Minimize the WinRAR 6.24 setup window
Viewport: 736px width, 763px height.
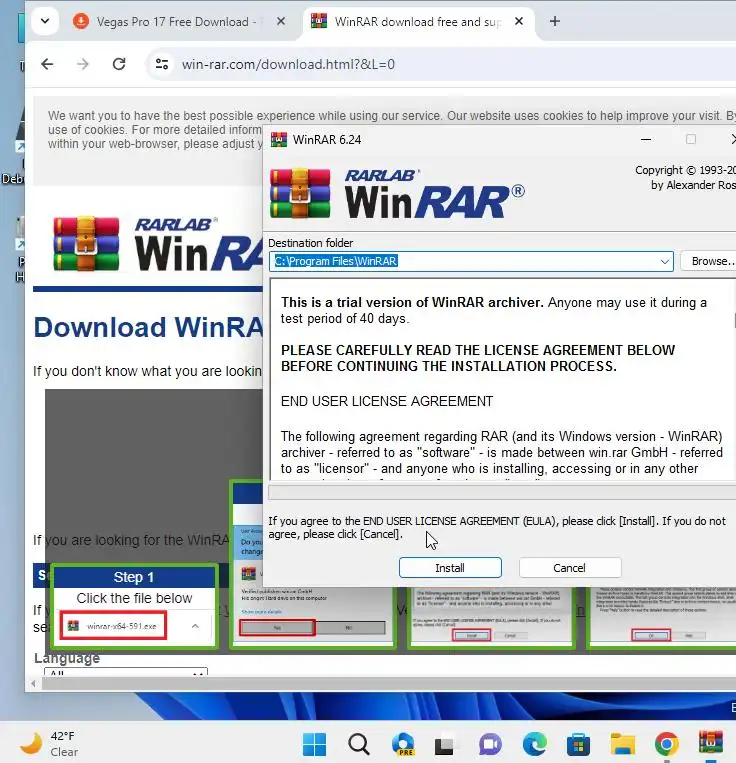(x=646, y=140)
